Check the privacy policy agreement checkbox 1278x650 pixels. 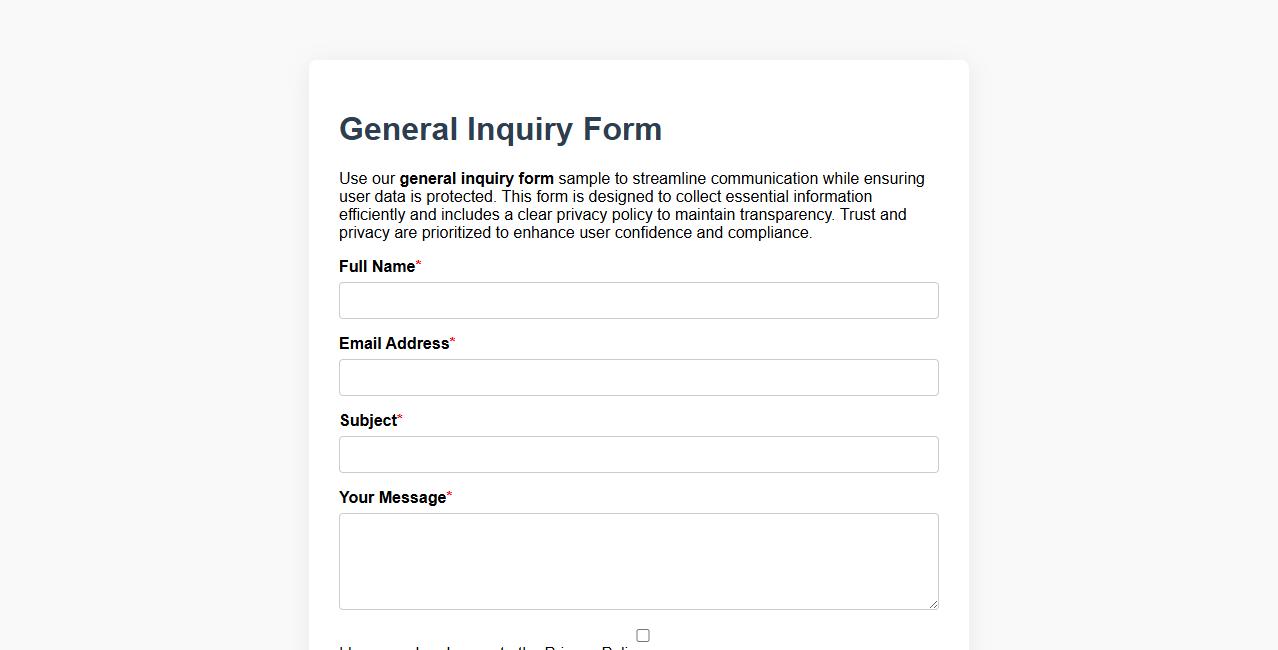click(643, 635)
